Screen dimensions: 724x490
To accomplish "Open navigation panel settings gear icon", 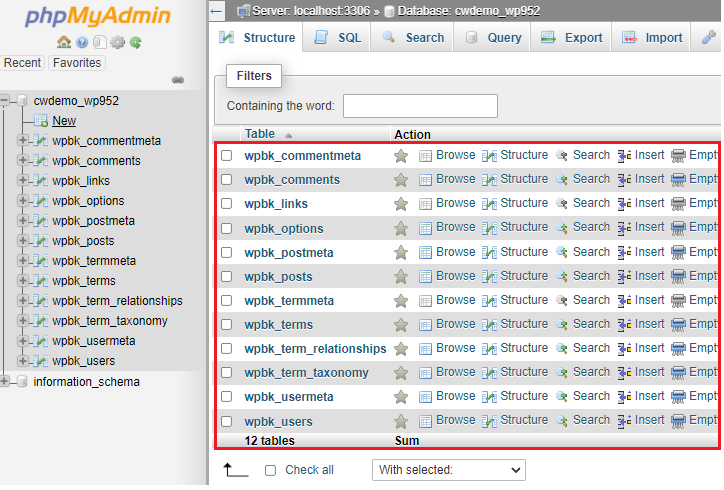I will [117, 42].
